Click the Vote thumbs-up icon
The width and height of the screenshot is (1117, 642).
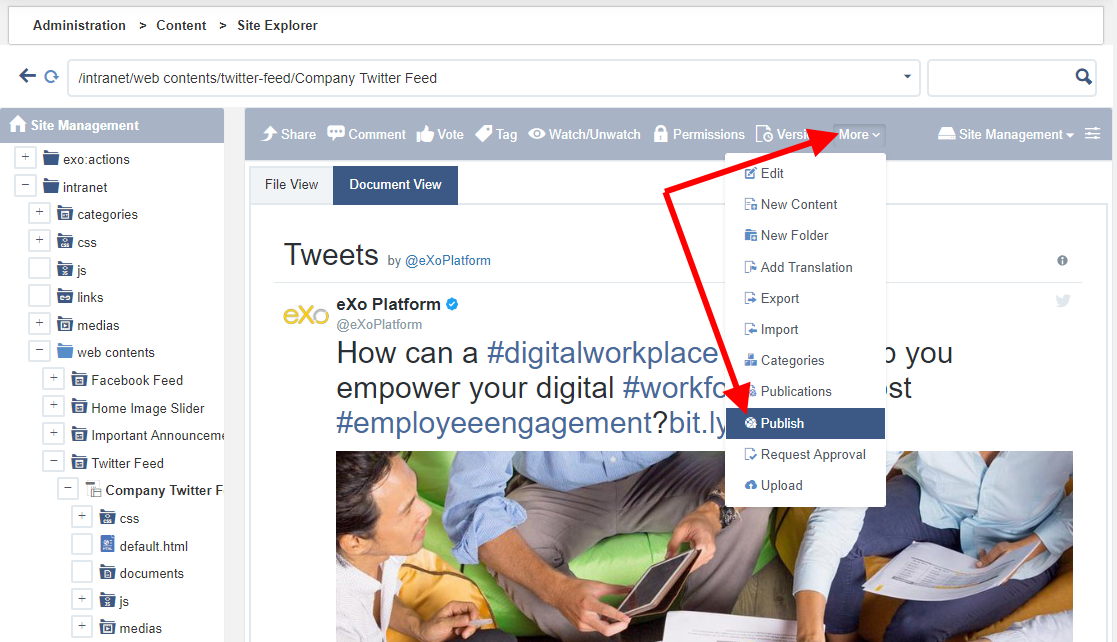pyautogui.click(x=425, y=134)
